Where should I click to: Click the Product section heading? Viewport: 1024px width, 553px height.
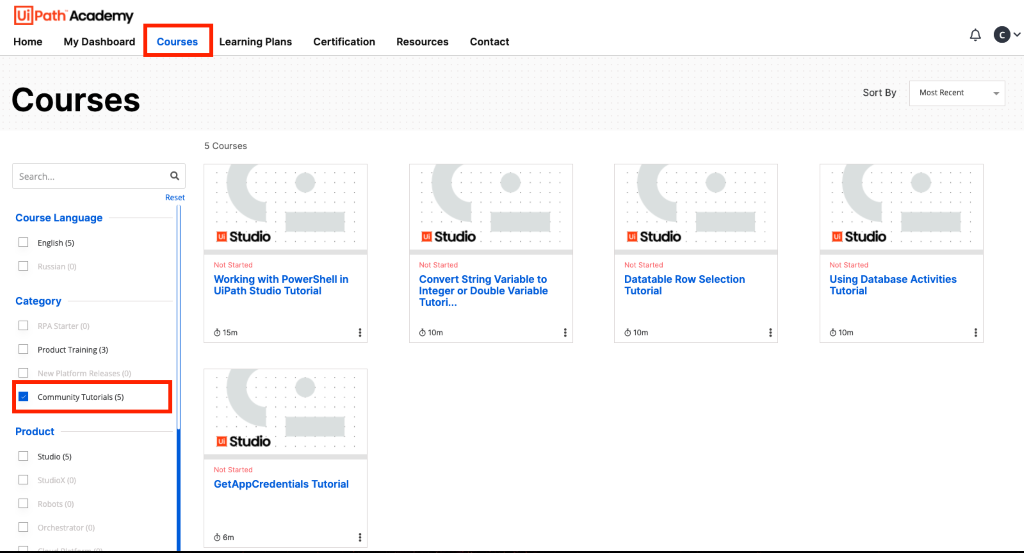tap(35, 432)
